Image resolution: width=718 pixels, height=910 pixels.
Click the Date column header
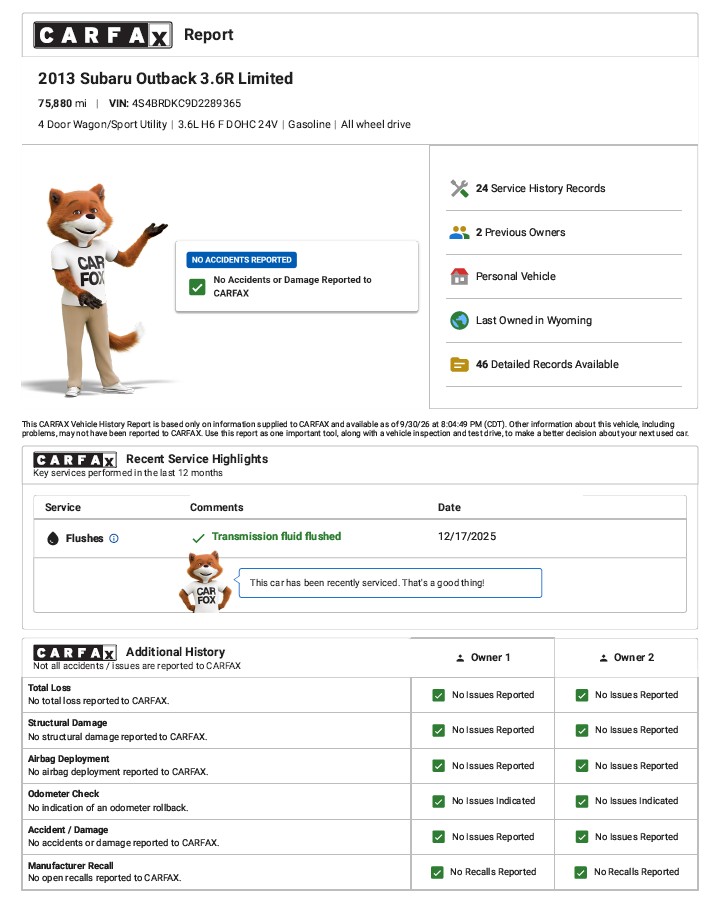[449, 508]
